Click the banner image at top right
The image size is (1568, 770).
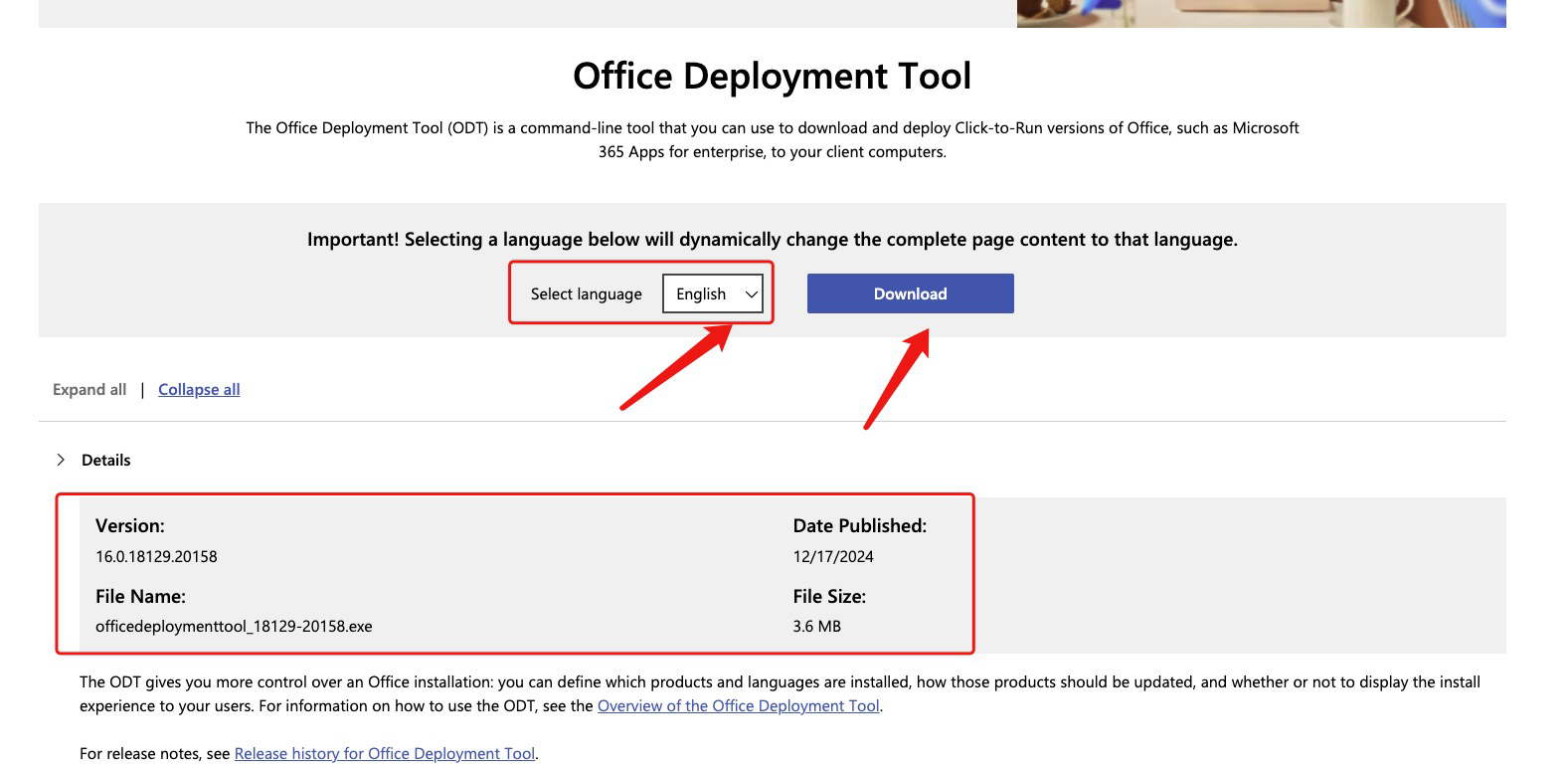tap(1261, 13)
